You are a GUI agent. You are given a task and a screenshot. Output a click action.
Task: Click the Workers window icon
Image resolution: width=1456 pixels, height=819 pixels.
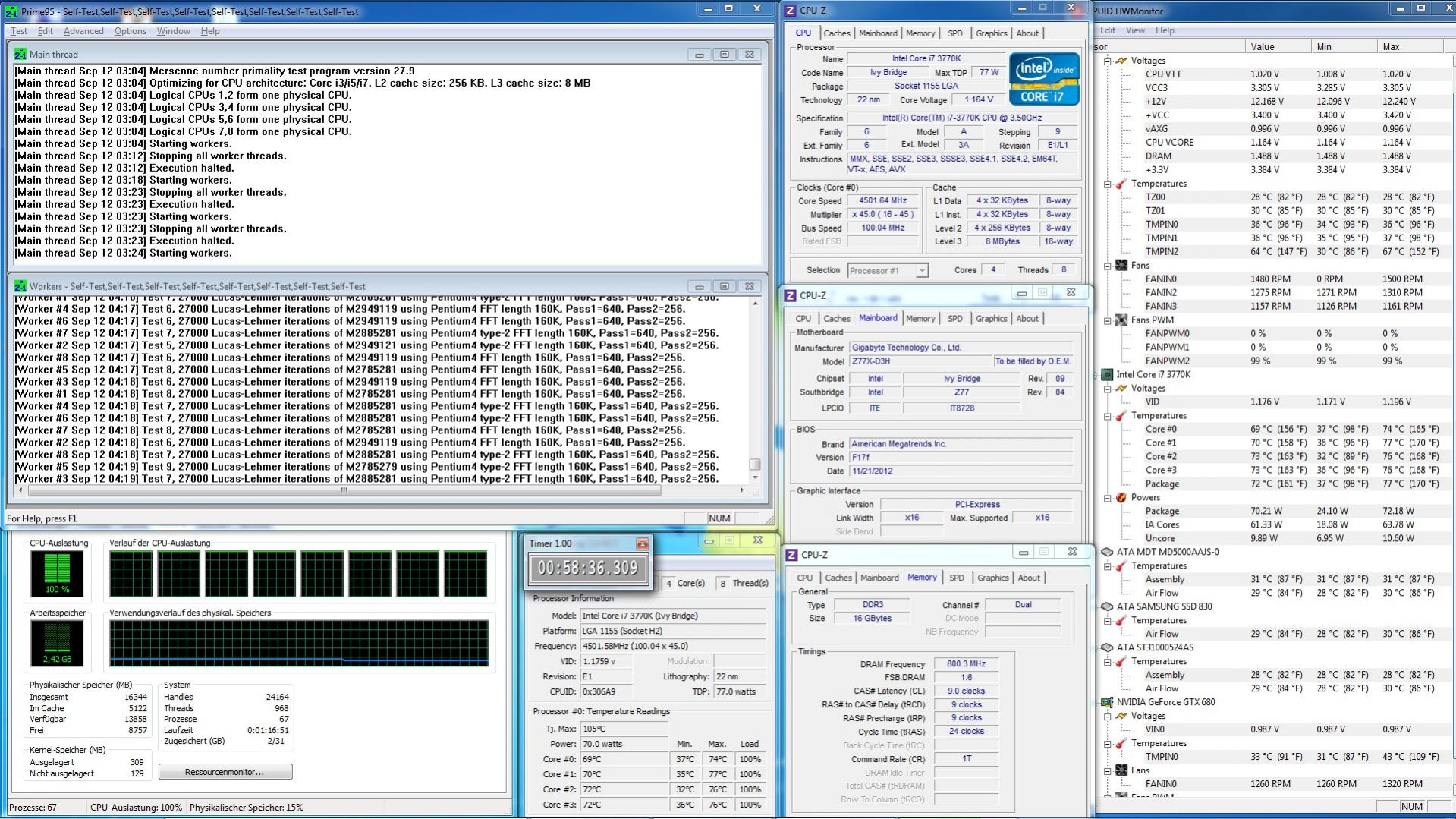(x=20, y=286)
